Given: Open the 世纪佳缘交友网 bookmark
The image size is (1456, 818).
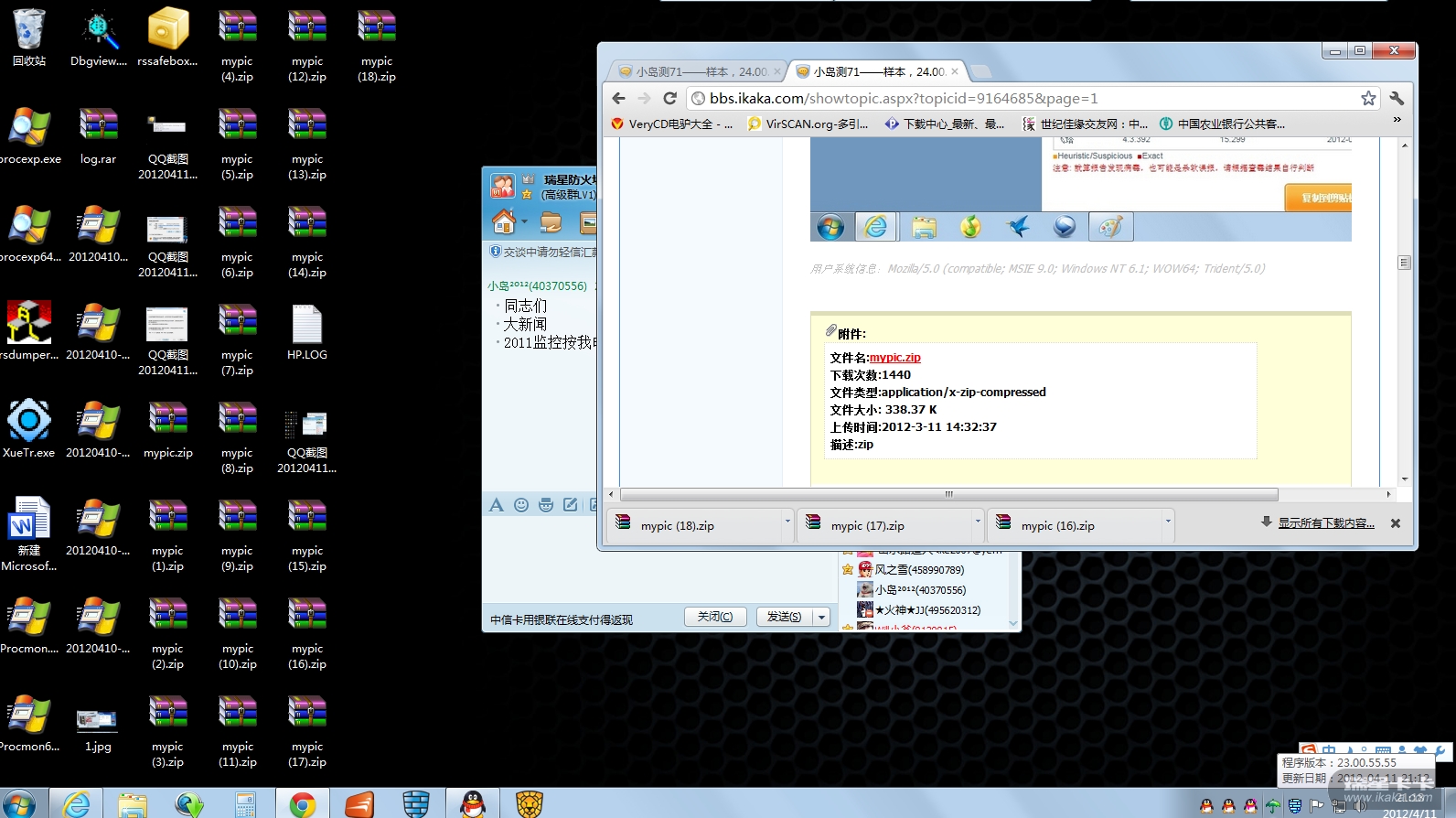Looking at the screenshot, I should [1085, 124].
